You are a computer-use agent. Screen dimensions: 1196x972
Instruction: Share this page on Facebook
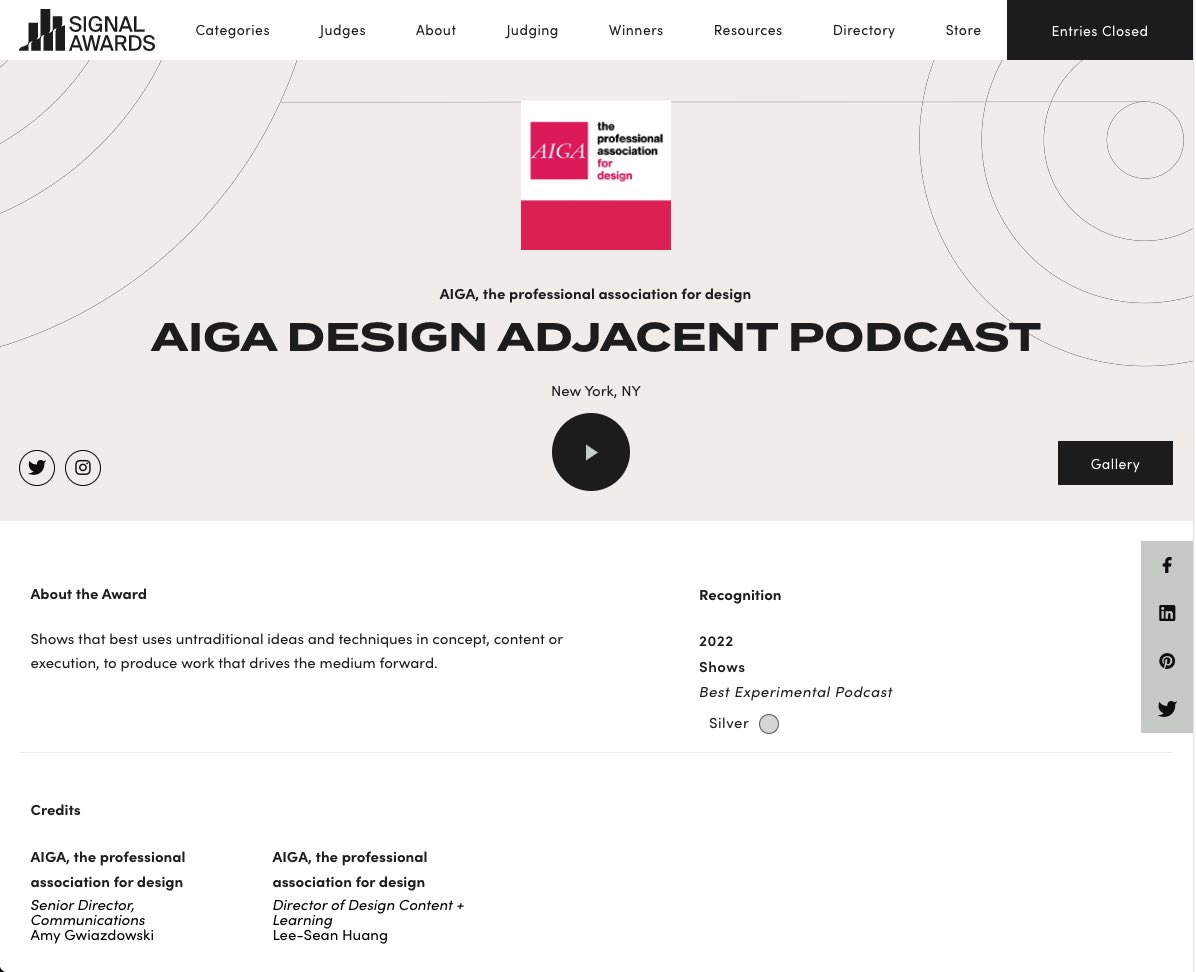(x=1167, y=565)
